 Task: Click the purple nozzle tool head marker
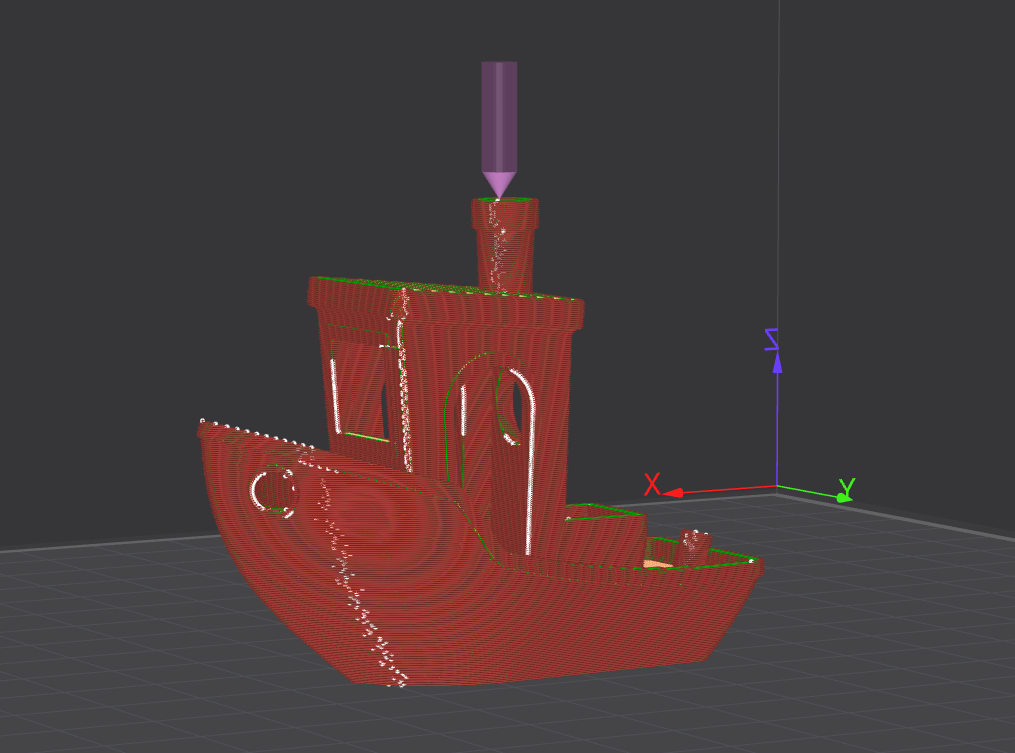click(x=499, y=129)
